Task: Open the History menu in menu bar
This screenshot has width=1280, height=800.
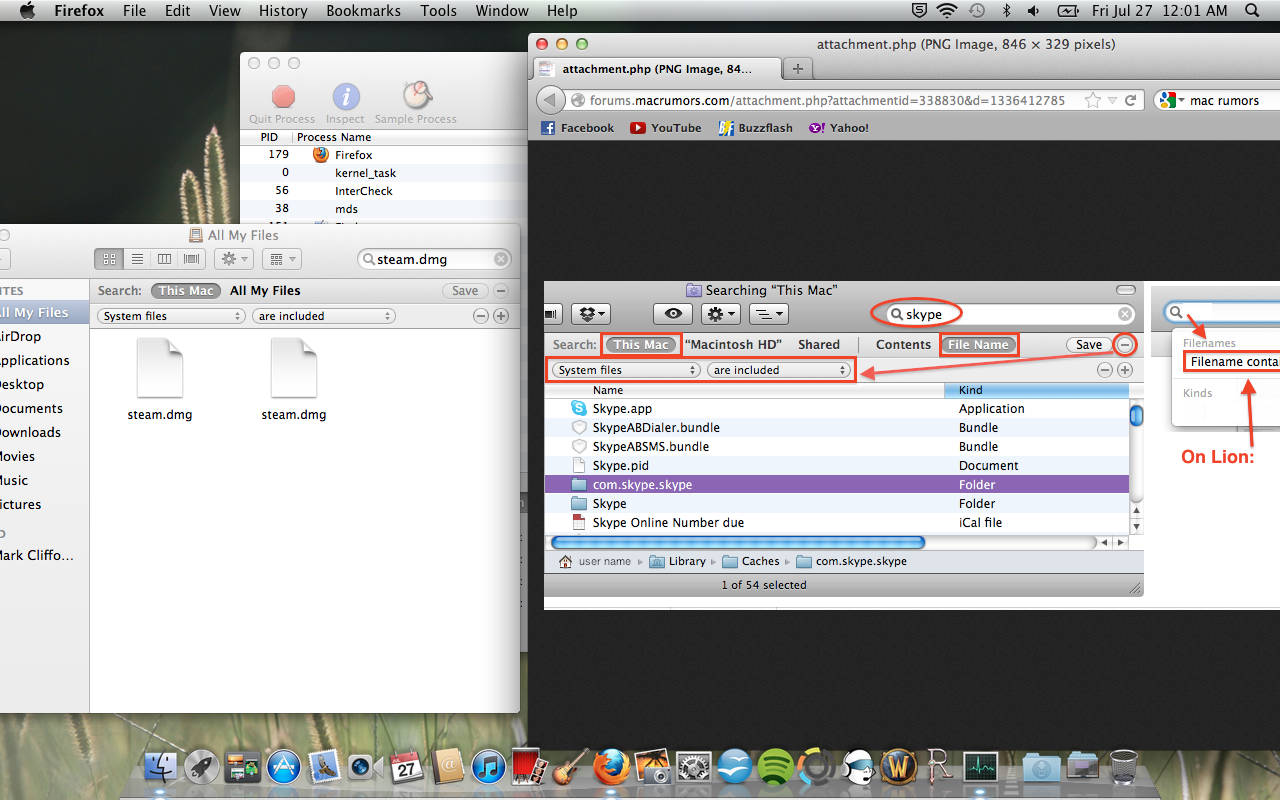Action: [283, 11]
